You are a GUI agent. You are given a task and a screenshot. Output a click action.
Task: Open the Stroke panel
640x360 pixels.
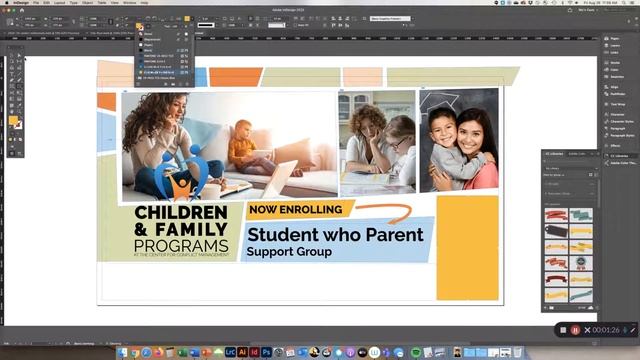click(615, 62)
